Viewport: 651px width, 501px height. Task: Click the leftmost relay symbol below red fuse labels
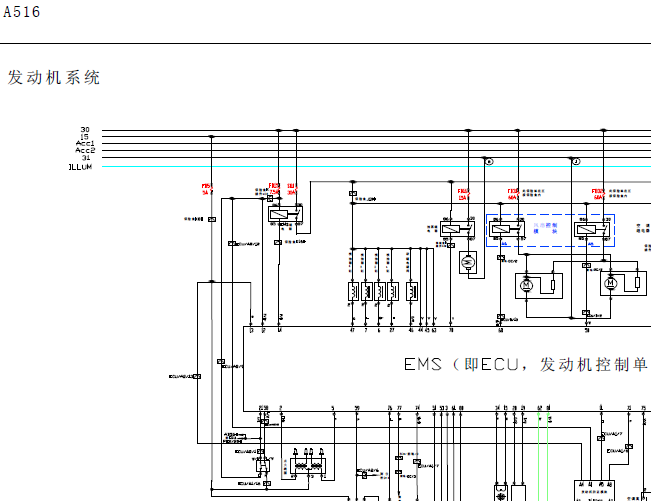pyautogui.click(x=286, y=215)
